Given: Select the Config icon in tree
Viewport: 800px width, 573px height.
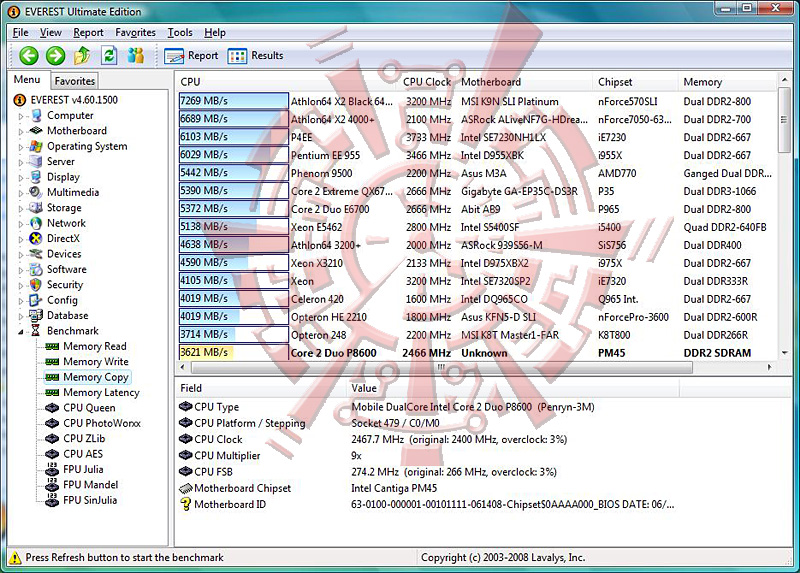Looking at the screenshot, I should tap(36, 300).
